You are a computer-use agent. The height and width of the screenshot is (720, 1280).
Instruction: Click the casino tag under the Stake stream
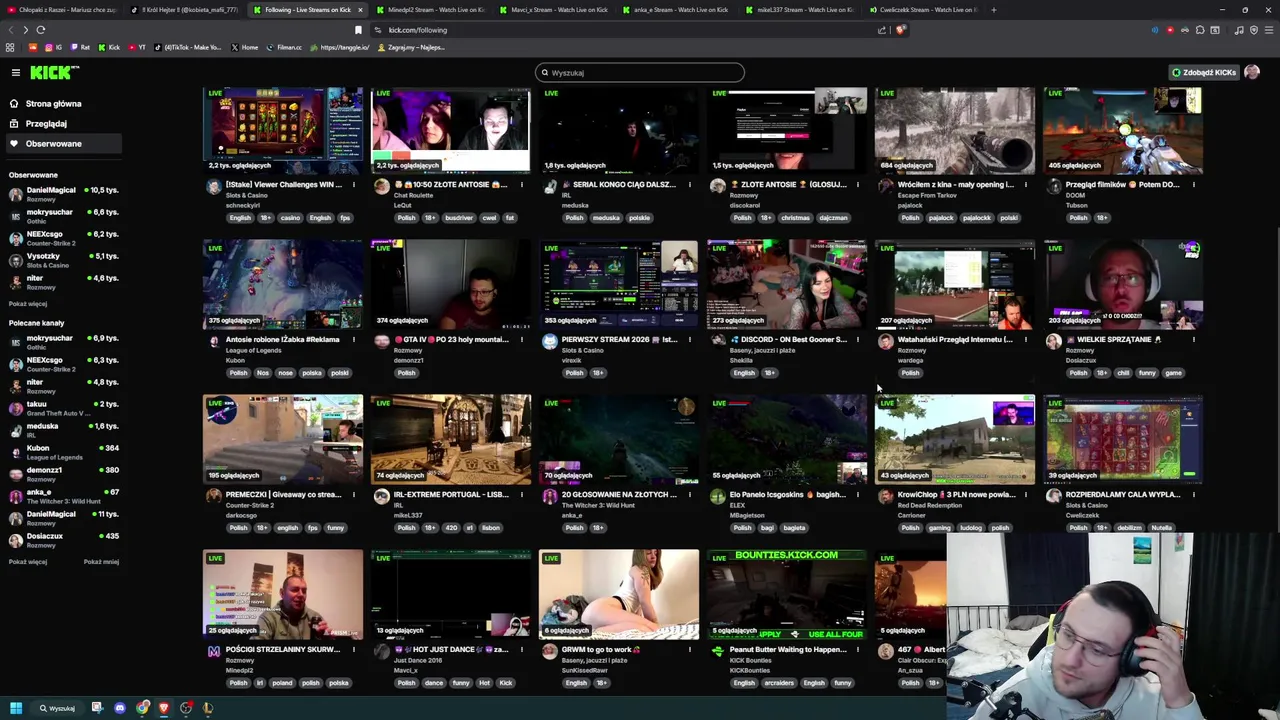coord(290,217)
